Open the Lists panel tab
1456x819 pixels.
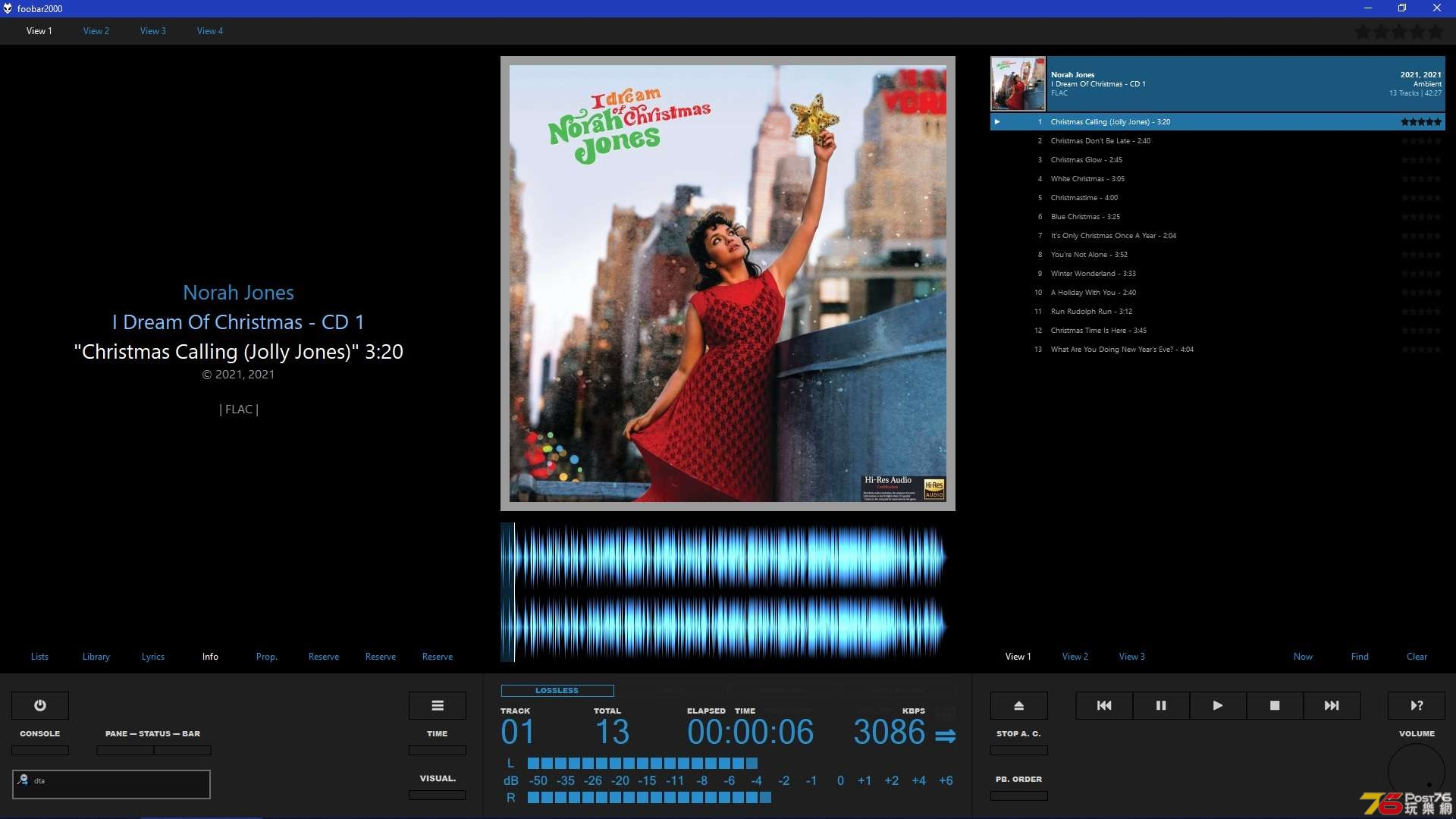tap(39, 657)
